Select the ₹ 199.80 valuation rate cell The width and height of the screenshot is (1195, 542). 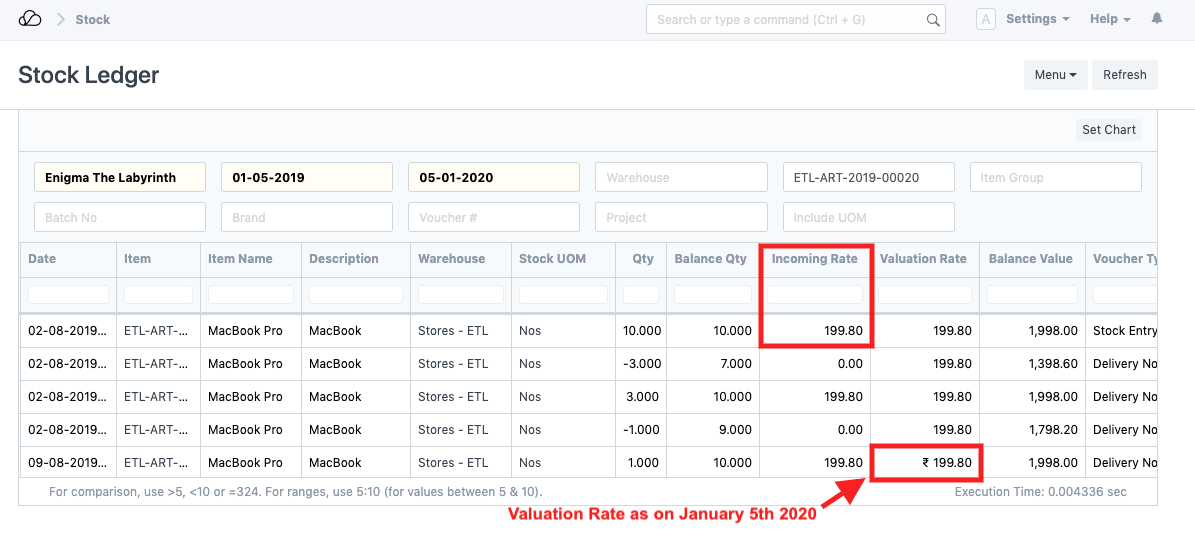(x=926, y=463)
